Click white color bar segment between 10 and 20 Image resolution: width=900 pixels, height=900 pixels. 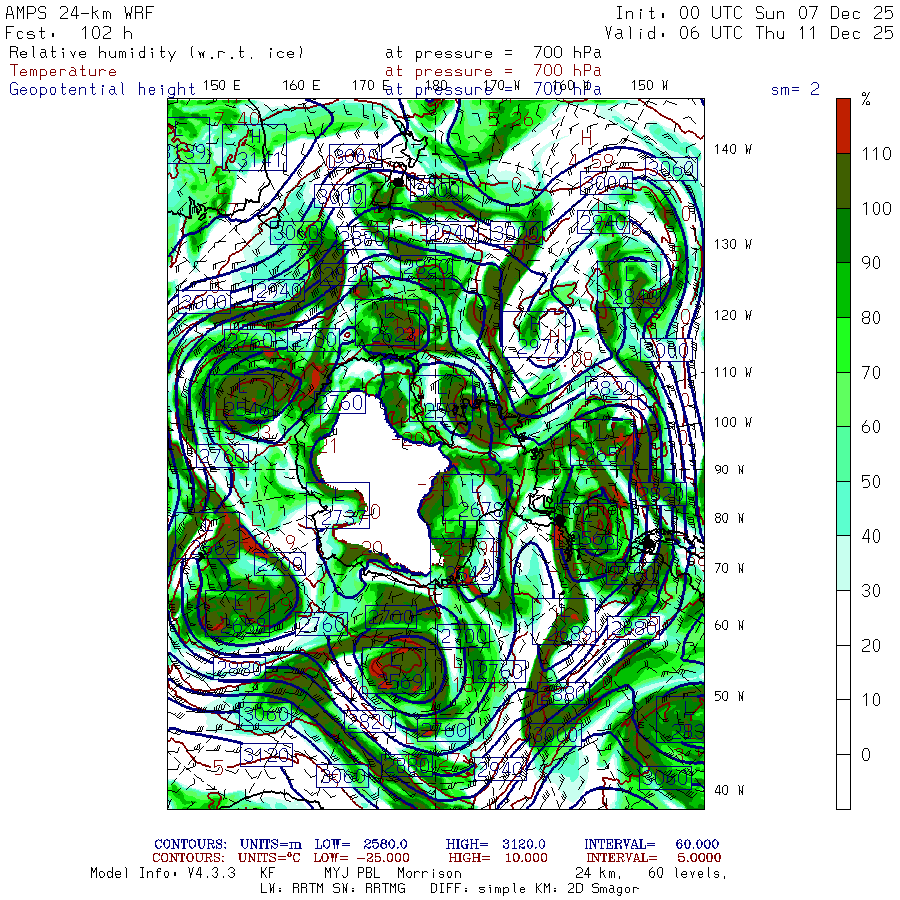(x=843, y=672)
